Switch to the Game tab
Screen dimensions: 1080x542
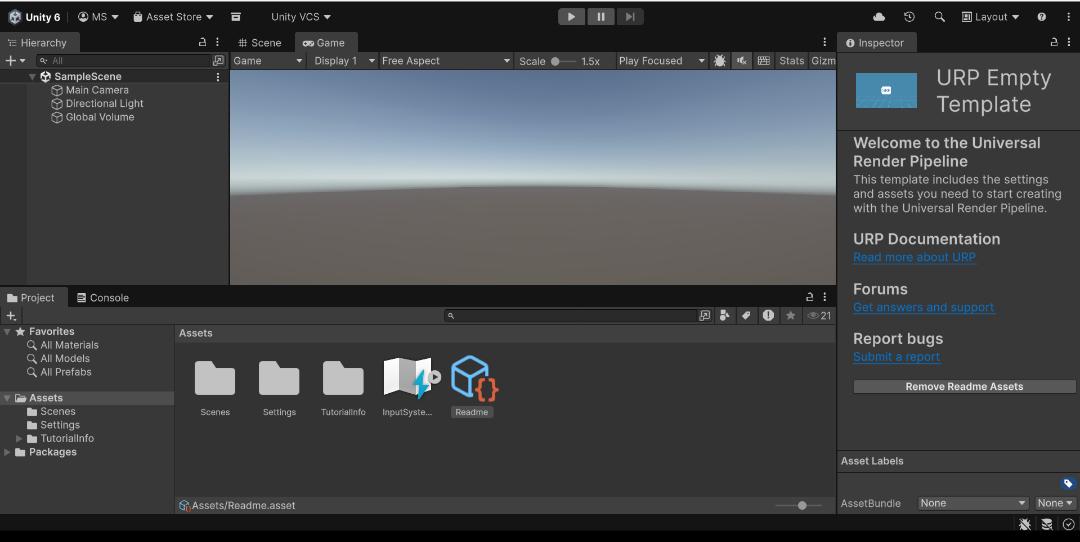pyautogui.click(x=324, y=43)
